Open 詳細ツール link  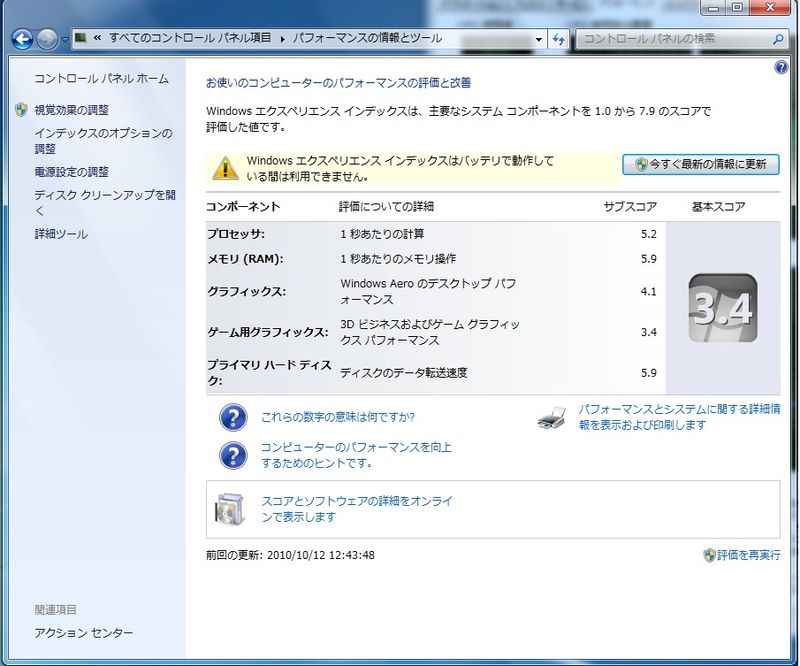[61, 234]
